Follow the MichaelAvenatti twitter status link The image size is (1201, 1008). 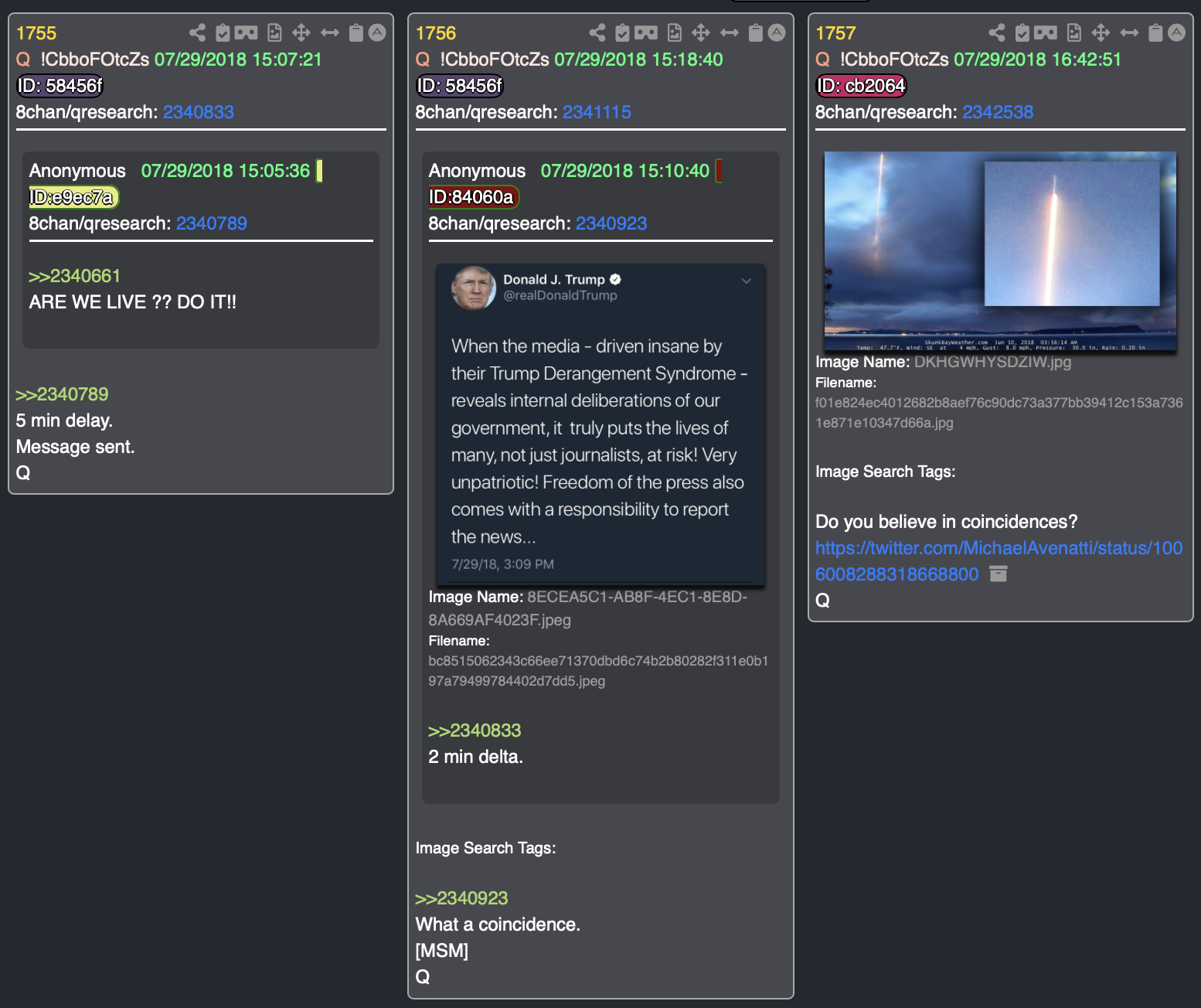pyautogui.click(x=999, y=560)
